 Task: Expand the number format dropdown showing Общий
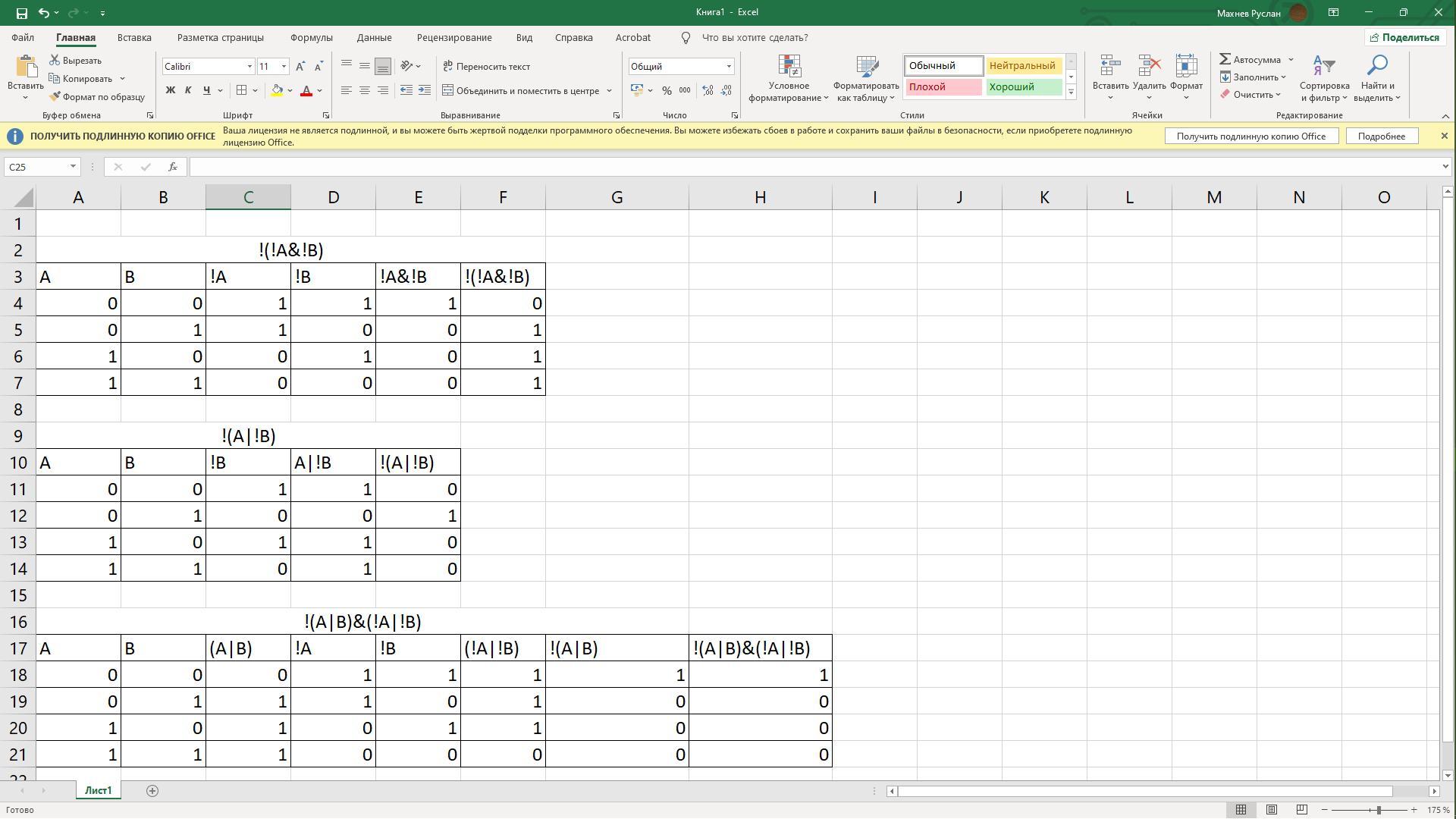point(729,67)
